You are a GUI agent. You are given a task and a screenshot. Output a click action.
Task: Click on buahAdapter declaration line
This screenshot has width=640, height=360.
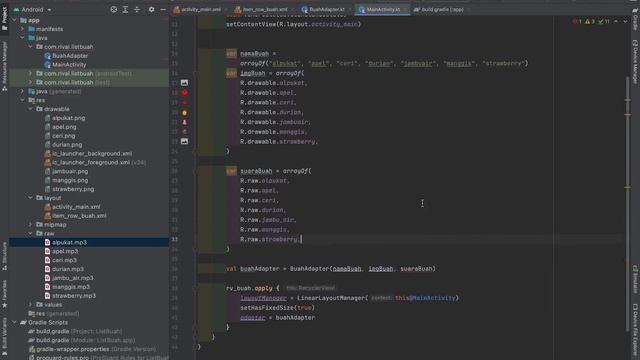pyautogui.click(x=331, y=269)
